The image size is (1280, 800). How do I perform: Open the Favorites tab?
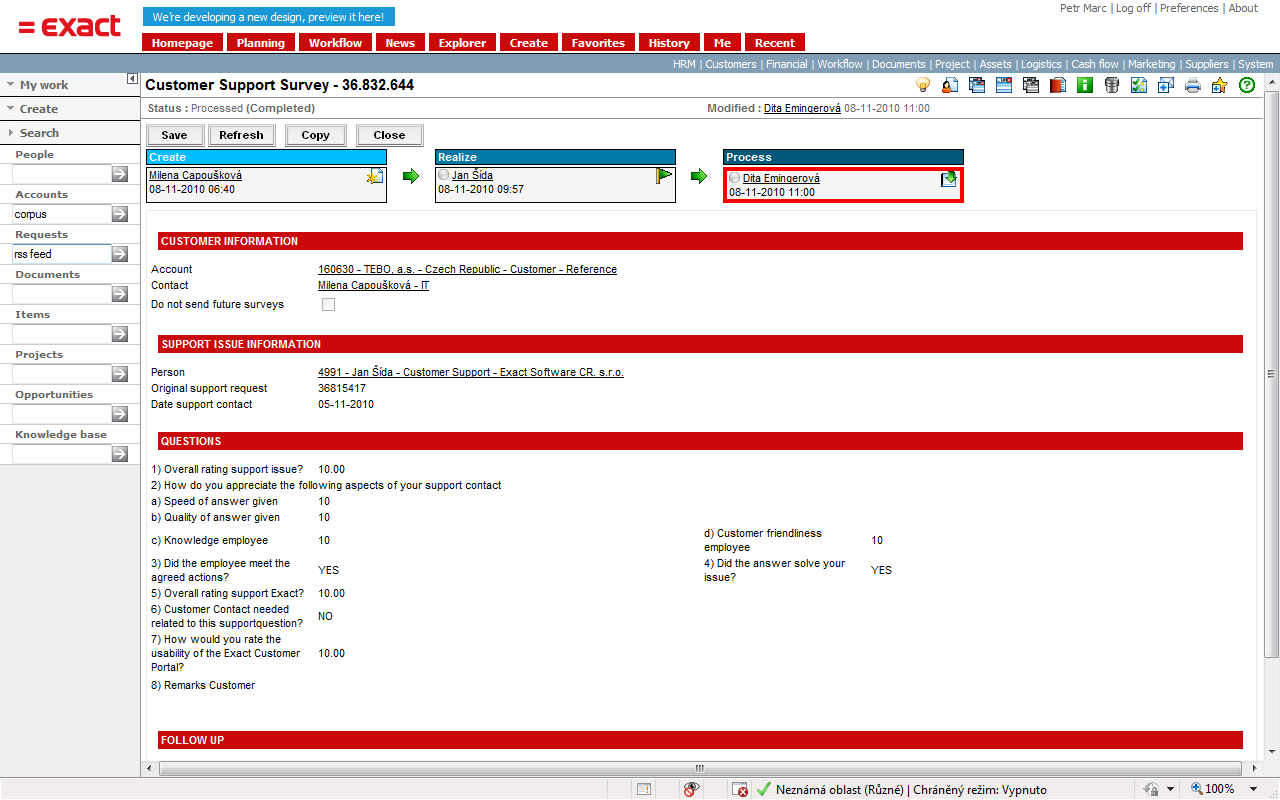click(x=598, y=43)
